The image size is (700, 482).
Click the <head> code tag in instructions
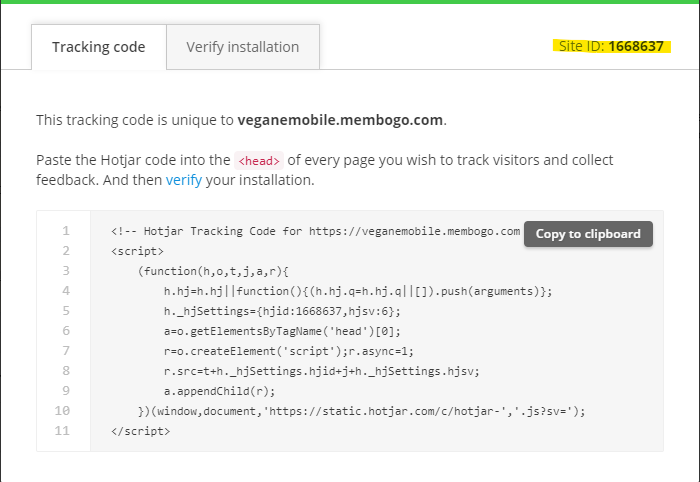pyautogui.click(x=259, y=161)
